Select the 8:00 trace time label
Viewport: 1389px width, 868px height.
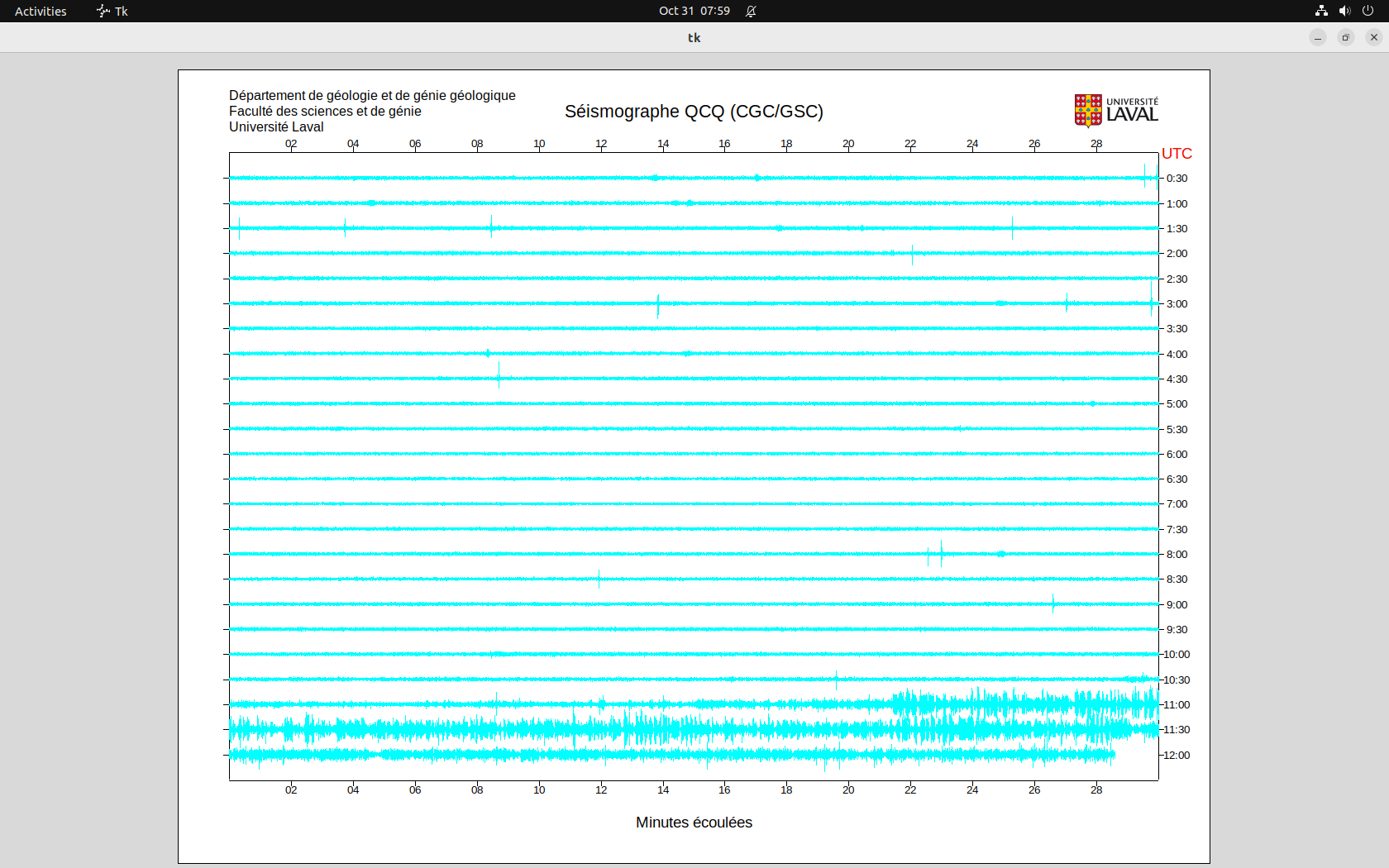(1177, 555)
